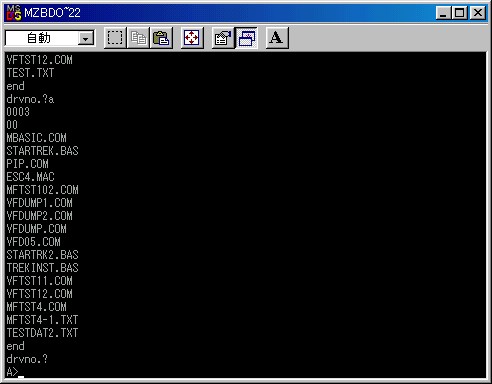Viewport: 492px width, 384px height.
Task: Click the MBASIC.COM text in console
Action: pyautogui.click(x=36, y=138)
